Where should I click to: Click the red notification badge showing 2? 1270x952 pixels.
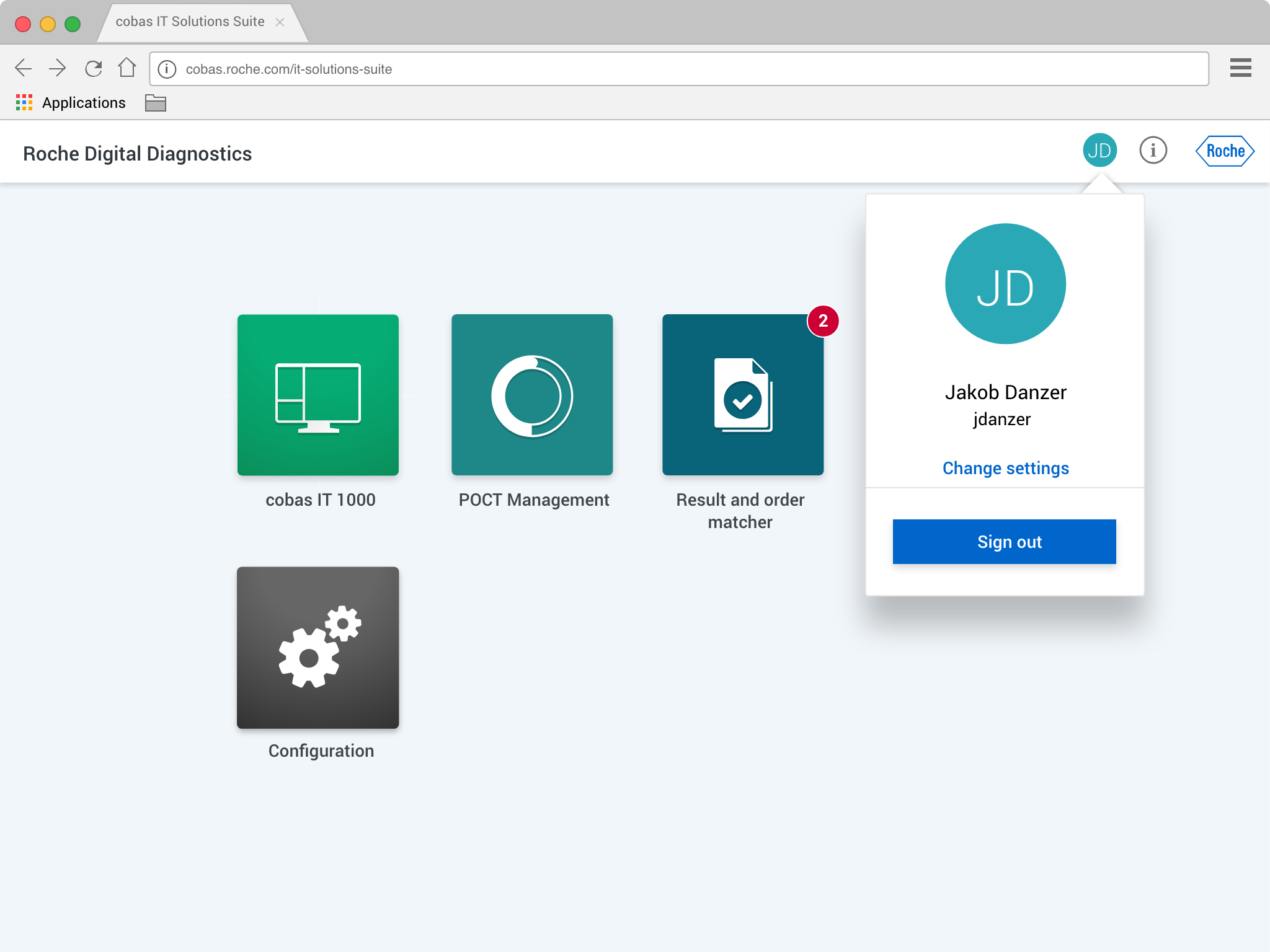[823, 321]
